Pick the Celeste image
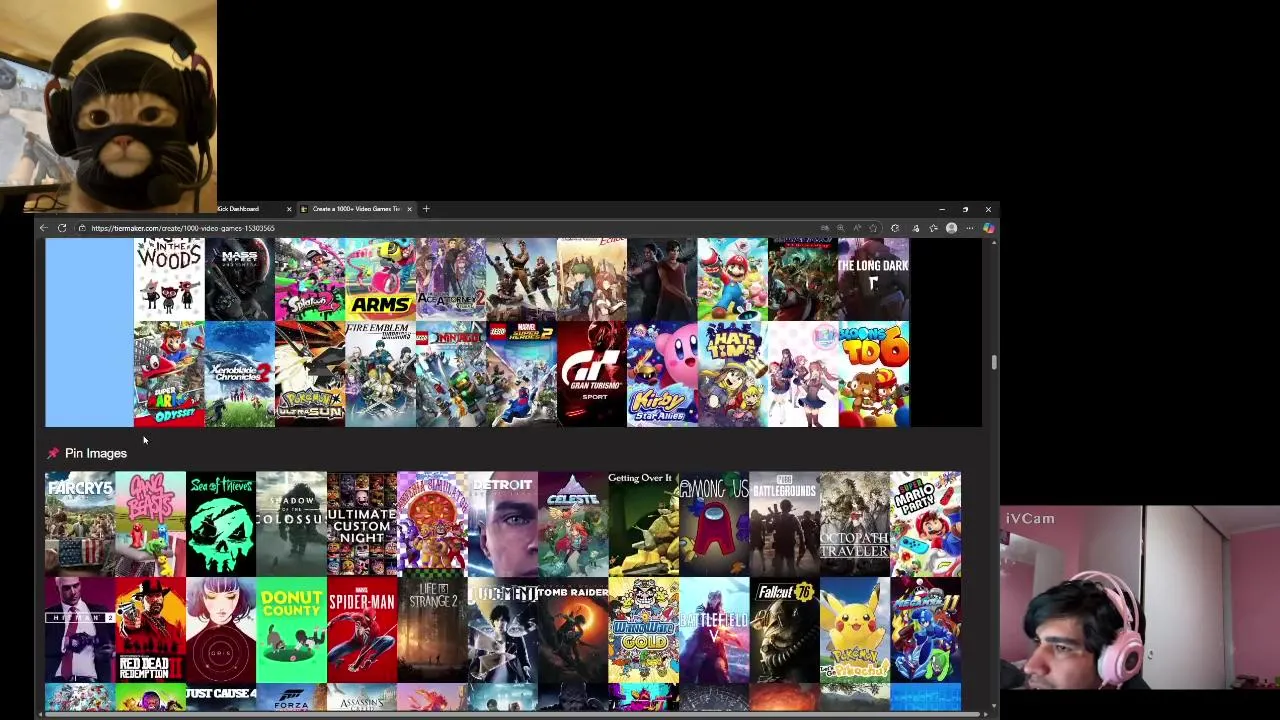 (573, 524)
